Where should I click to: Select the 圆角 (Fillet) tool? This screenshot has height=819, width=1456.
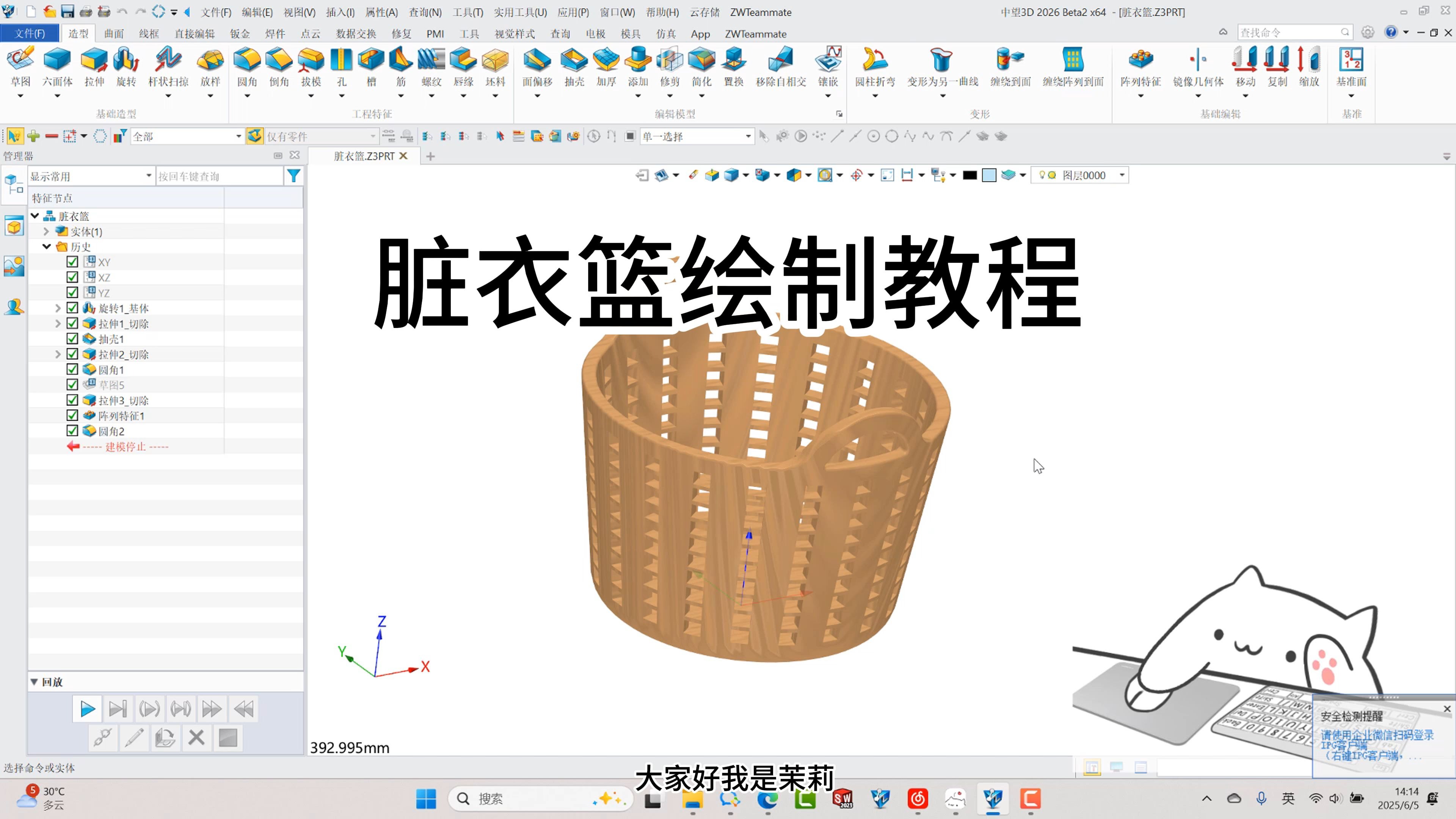point(246,67)
